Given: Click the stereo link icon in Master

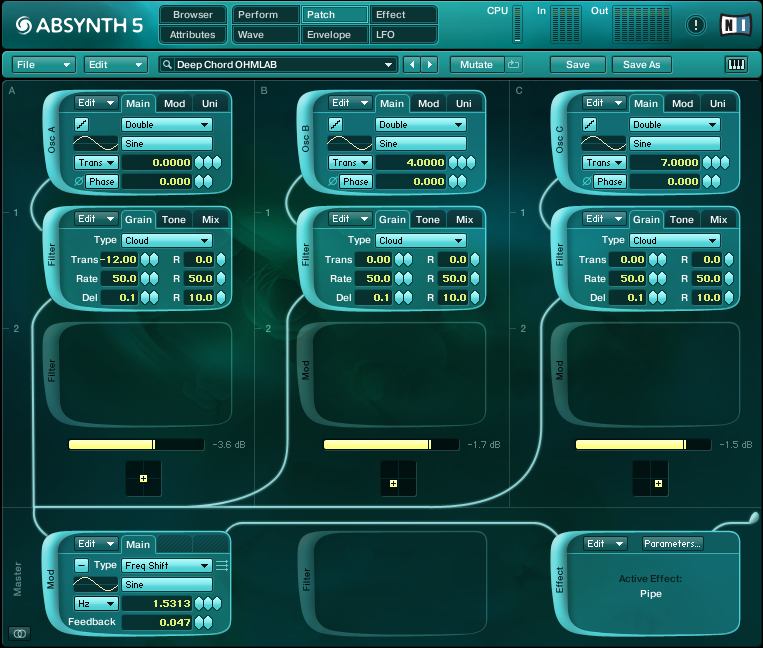Looking at the screenshot, I should pyautogui.click(x=19, y=633).
